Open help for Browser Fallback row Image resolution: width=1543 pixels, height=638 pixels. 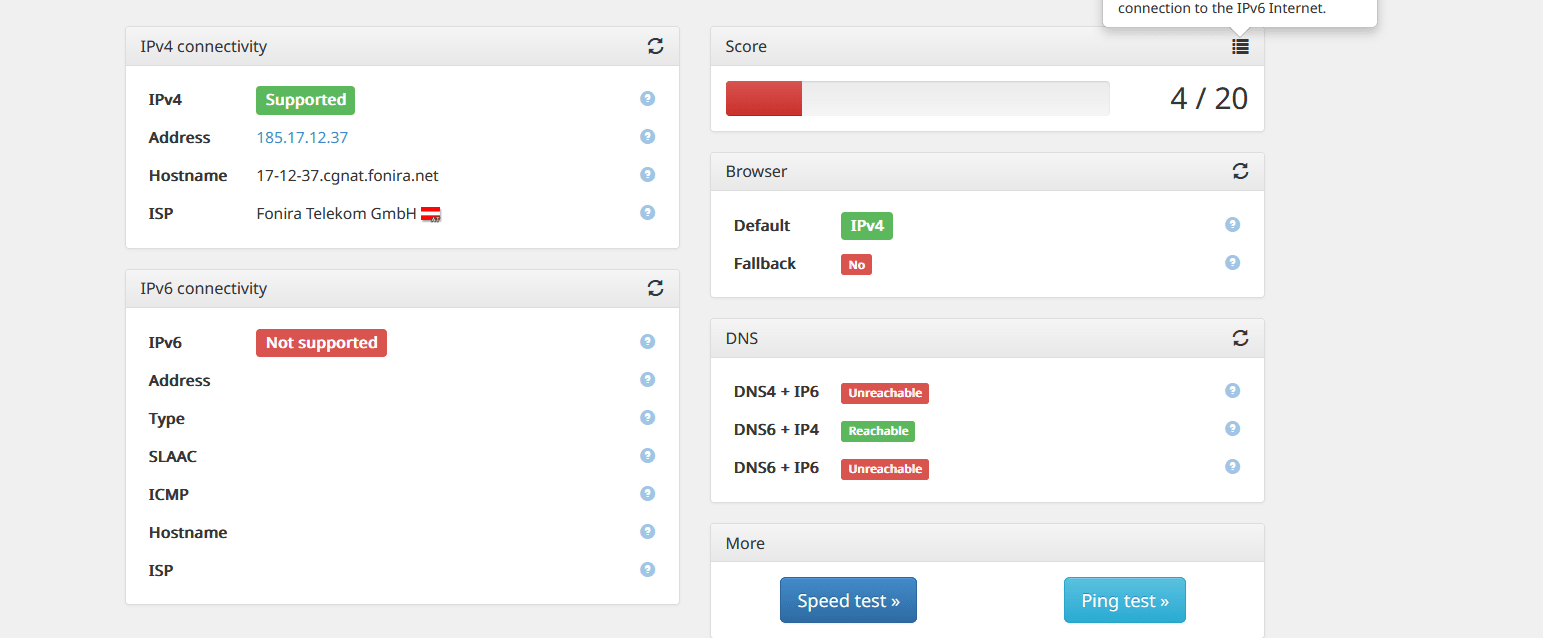[1232, 263]
